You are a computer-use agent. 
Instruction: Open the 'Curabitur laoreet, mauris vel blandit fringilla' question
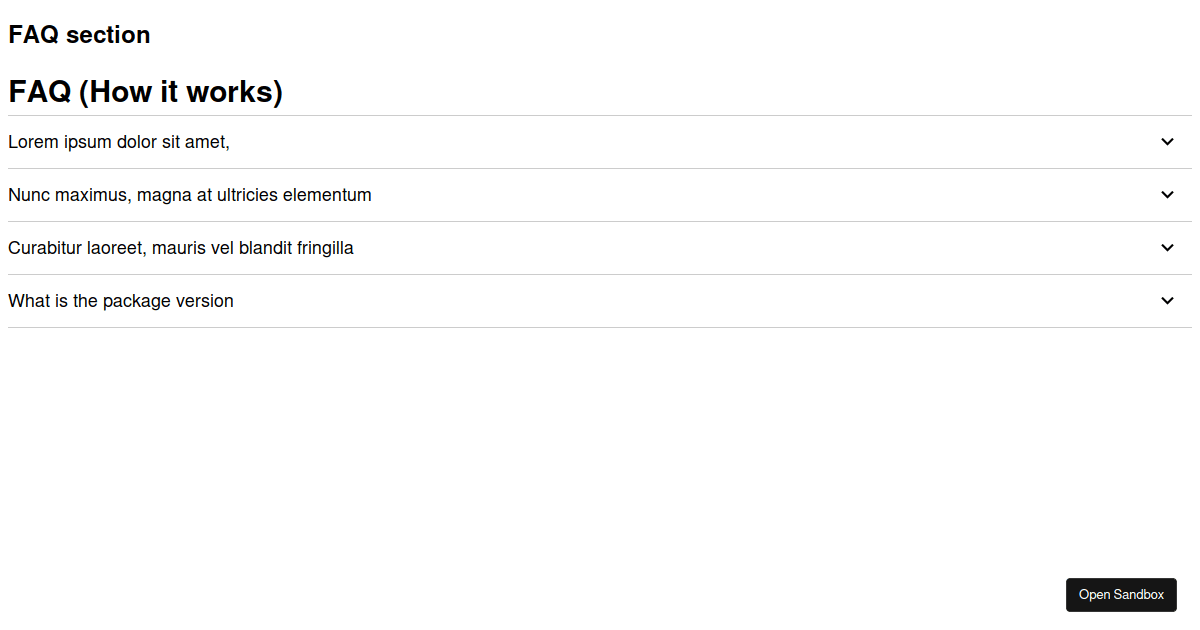180,247
